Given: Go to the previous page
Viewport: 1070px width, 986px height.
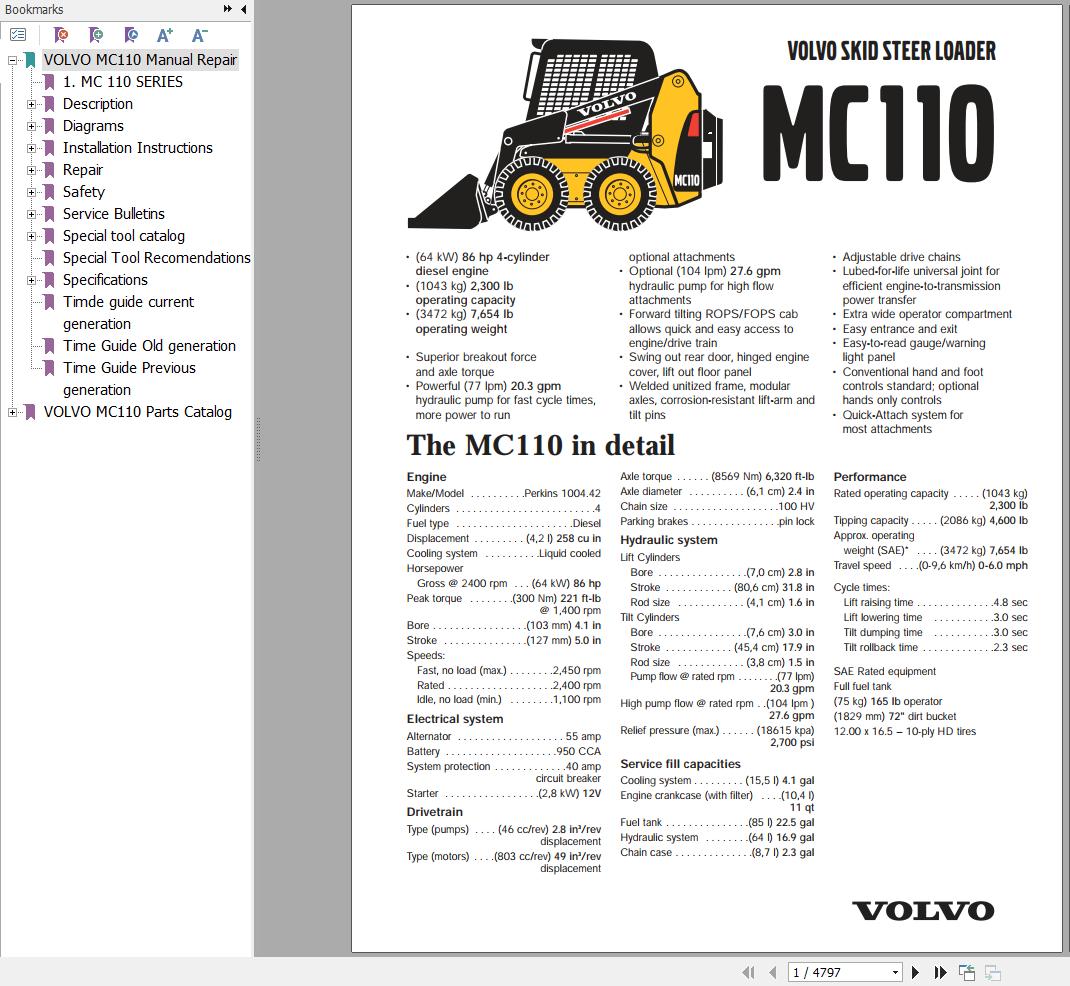Looking at the screenshot, I should tap(772, 972).
